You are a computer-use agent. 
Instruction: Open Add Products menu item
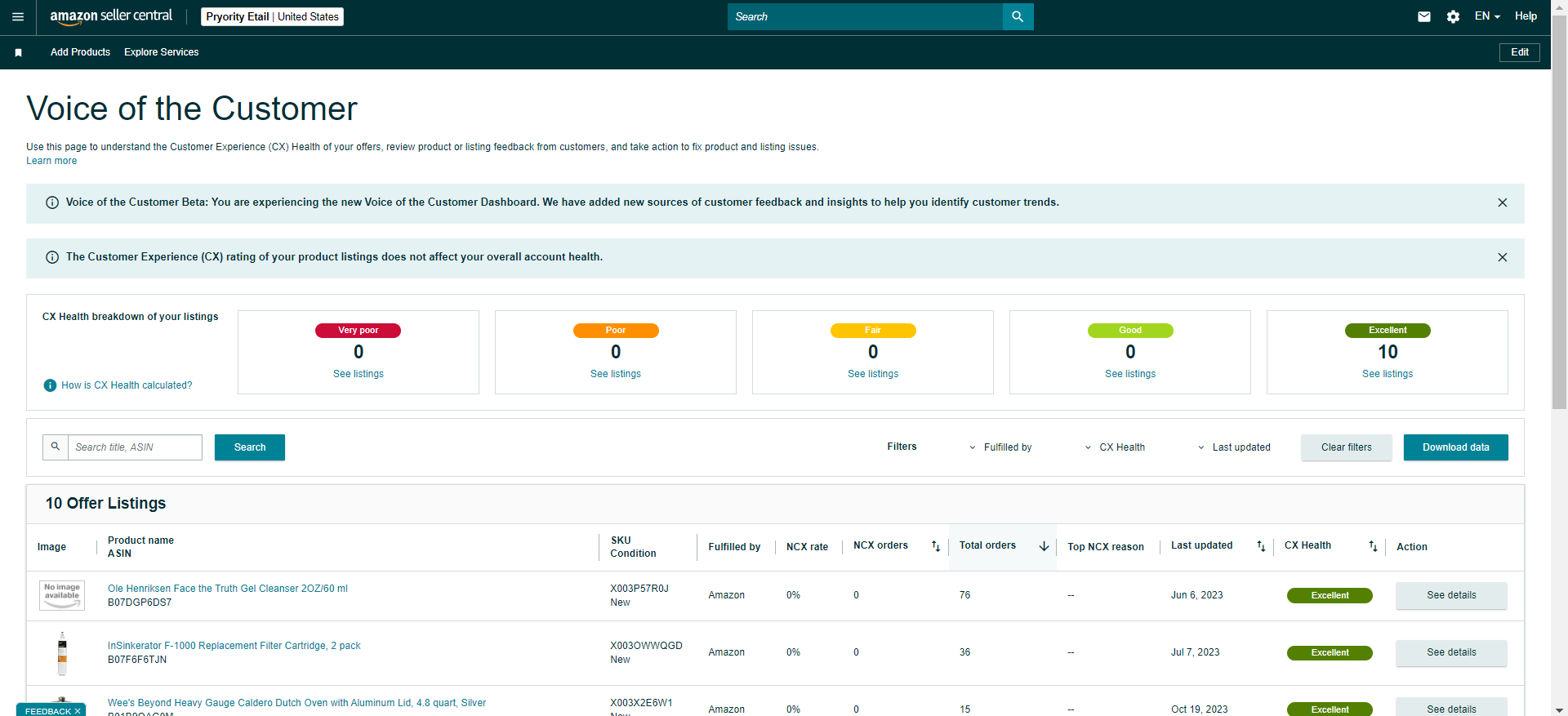pos(80,52)
